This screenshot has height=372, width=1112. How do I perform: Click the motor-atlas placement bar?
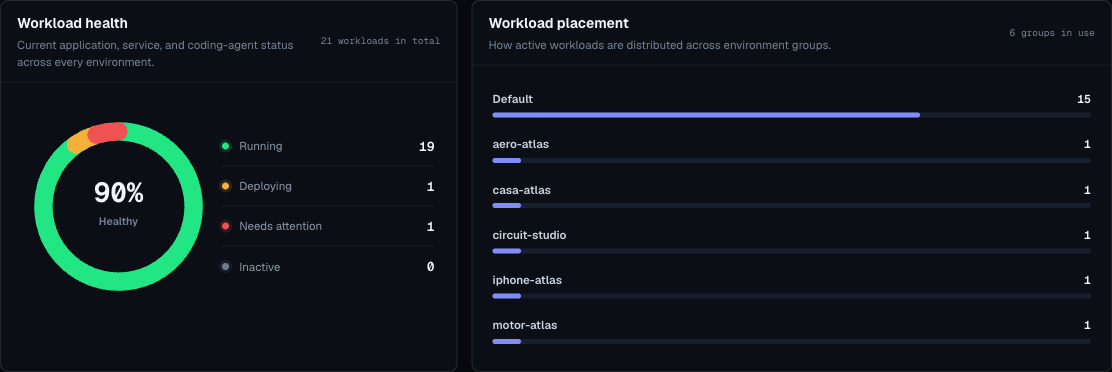[x=791, y=342]
